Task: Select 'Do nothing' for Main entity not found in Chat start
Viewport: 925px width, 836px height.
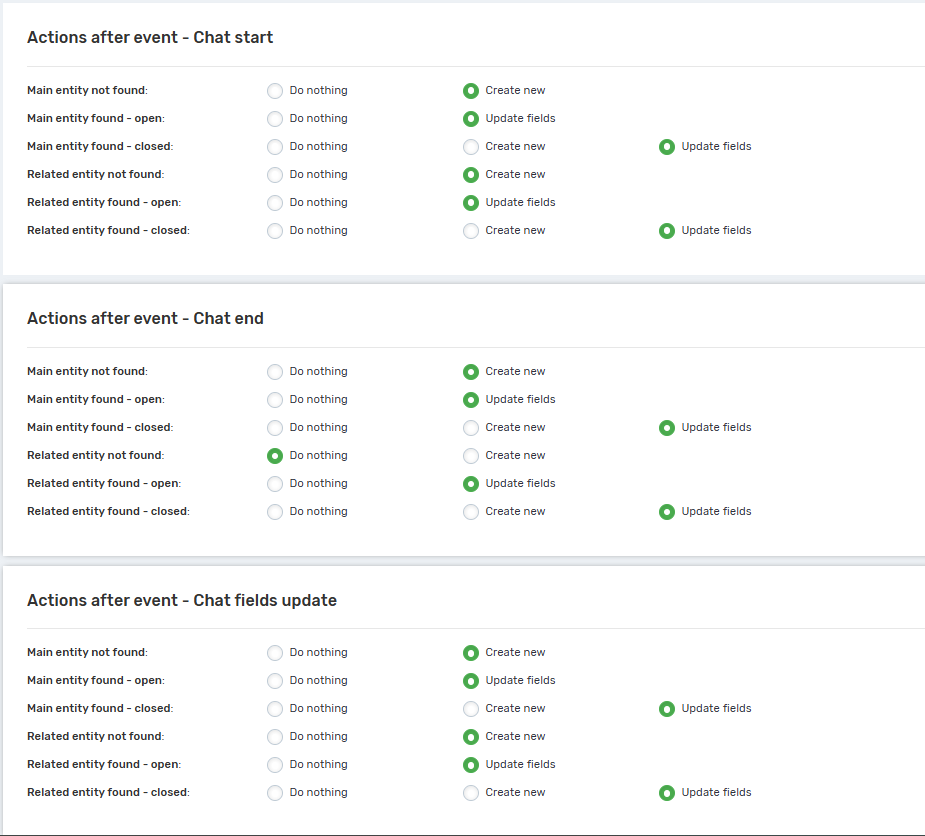Action: (x=275, y=91)
